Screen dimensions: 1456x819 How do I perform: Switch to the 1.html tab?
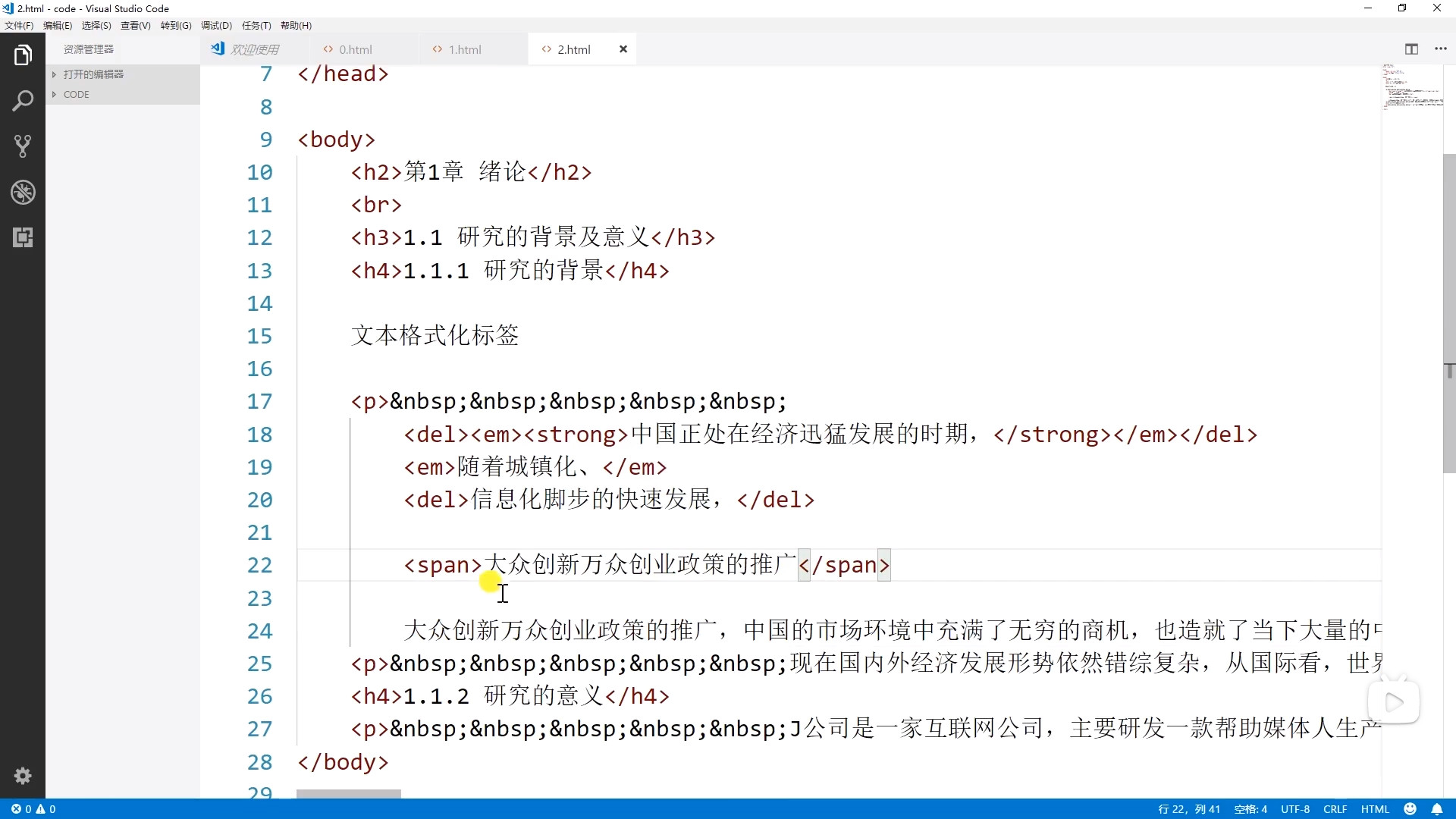[x=464, y=49]
